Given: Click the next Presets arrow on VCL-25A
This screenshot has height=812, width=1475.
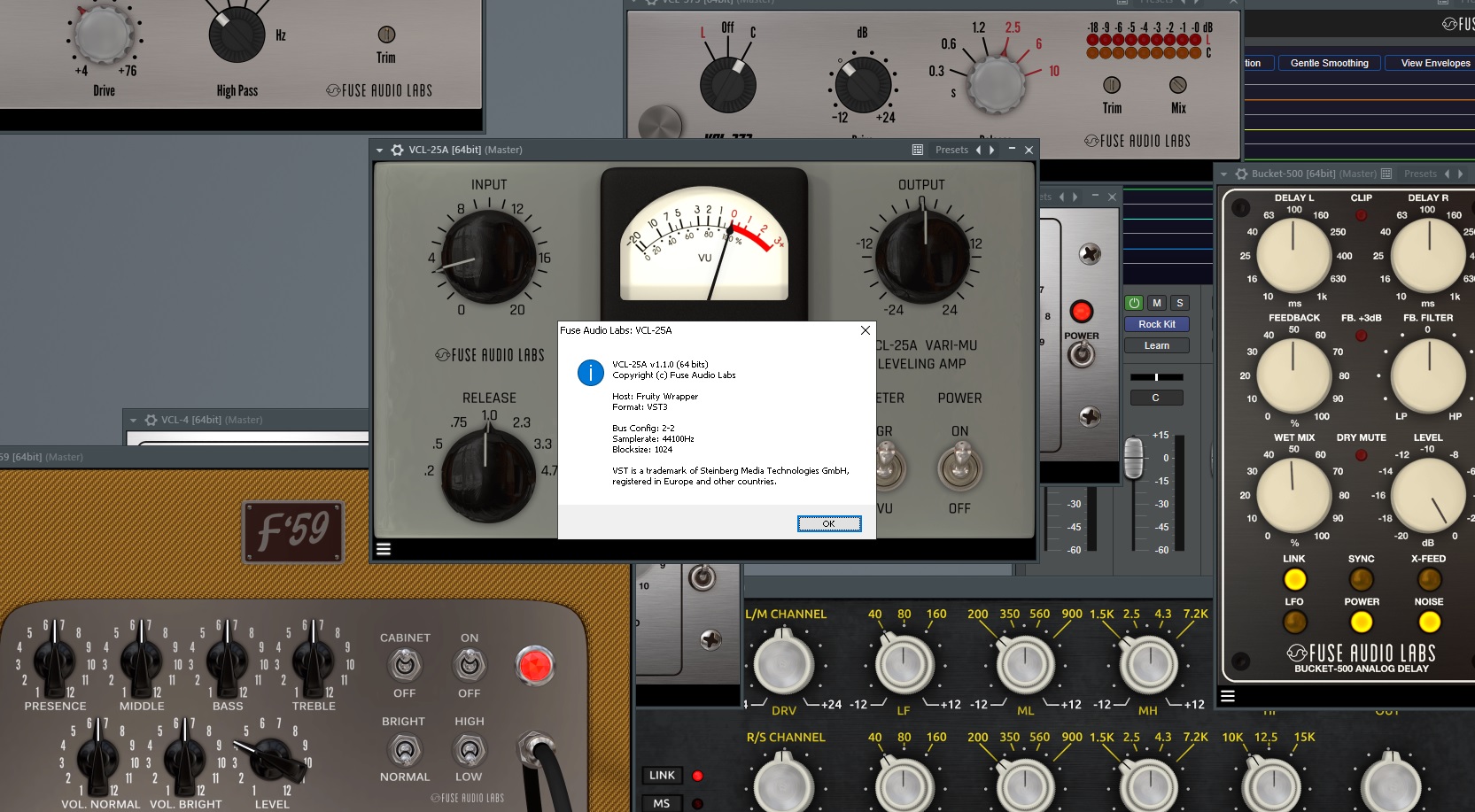Looking at the screenshot, I should [x=991, y=150].
